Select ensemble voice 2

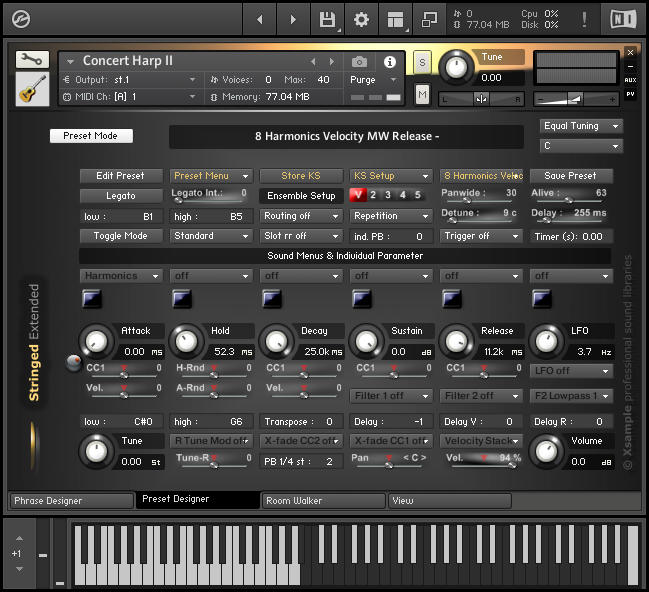tap(373, 195)
